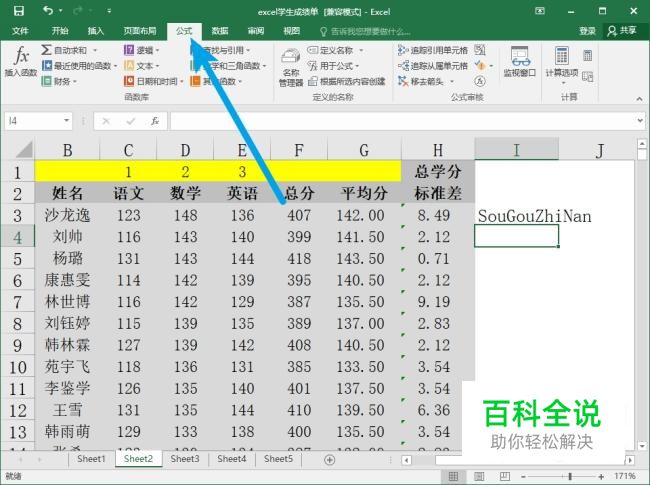
Task: Select cell containing SouGouZhiNan
Action: tap(517, 214)
